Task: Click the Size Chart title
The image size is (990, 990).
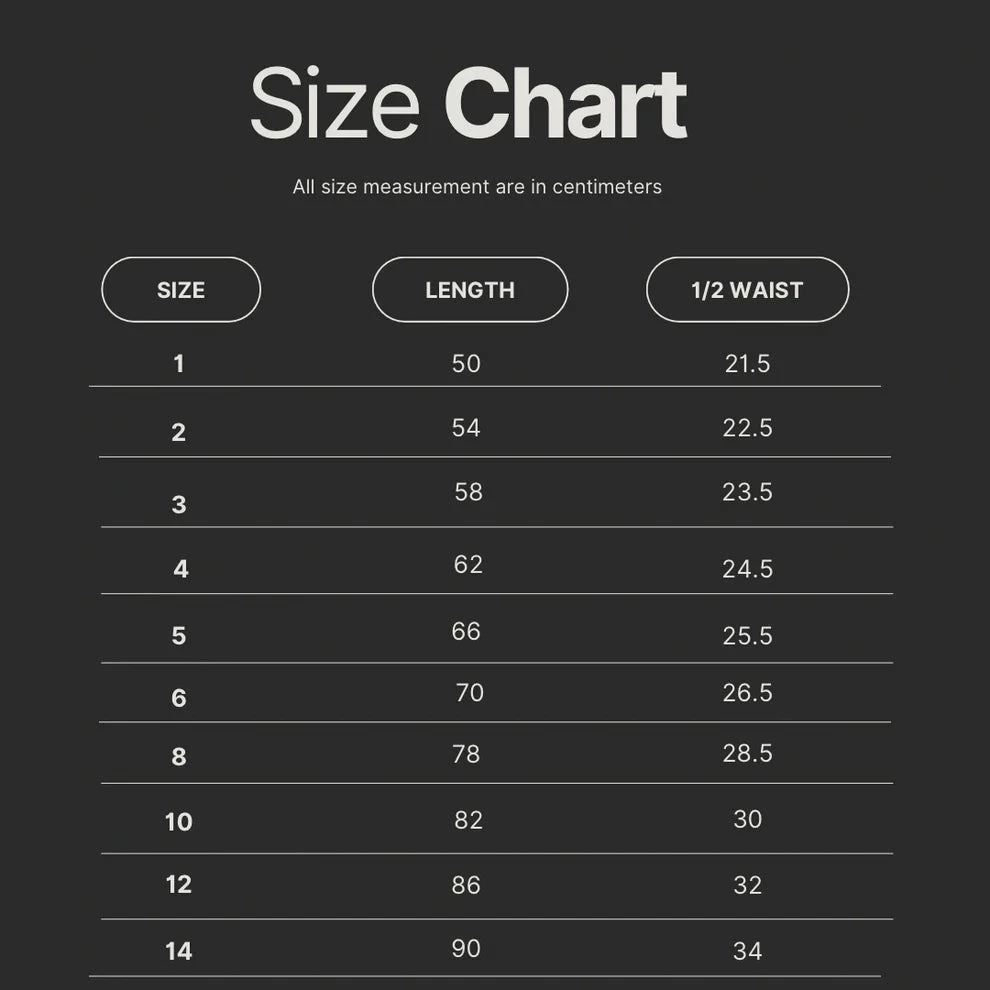Action: coord(468,104)
